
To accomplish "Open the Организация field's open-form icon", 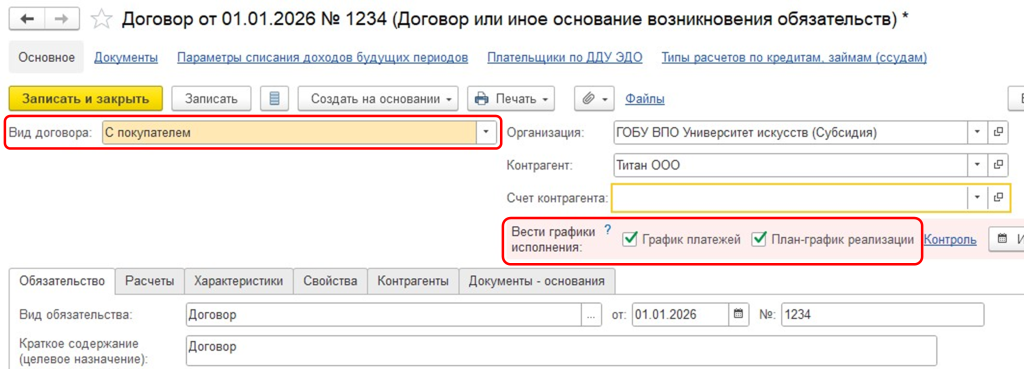I will (997, 133).
